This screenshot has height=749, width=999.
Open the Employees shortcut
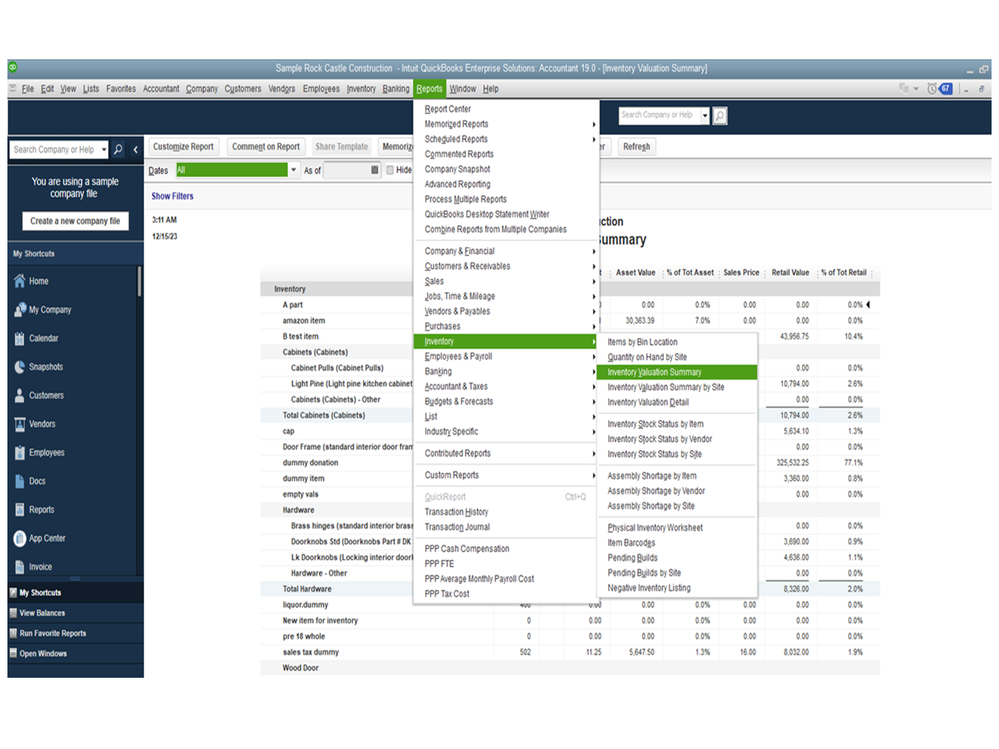[40, 453]
